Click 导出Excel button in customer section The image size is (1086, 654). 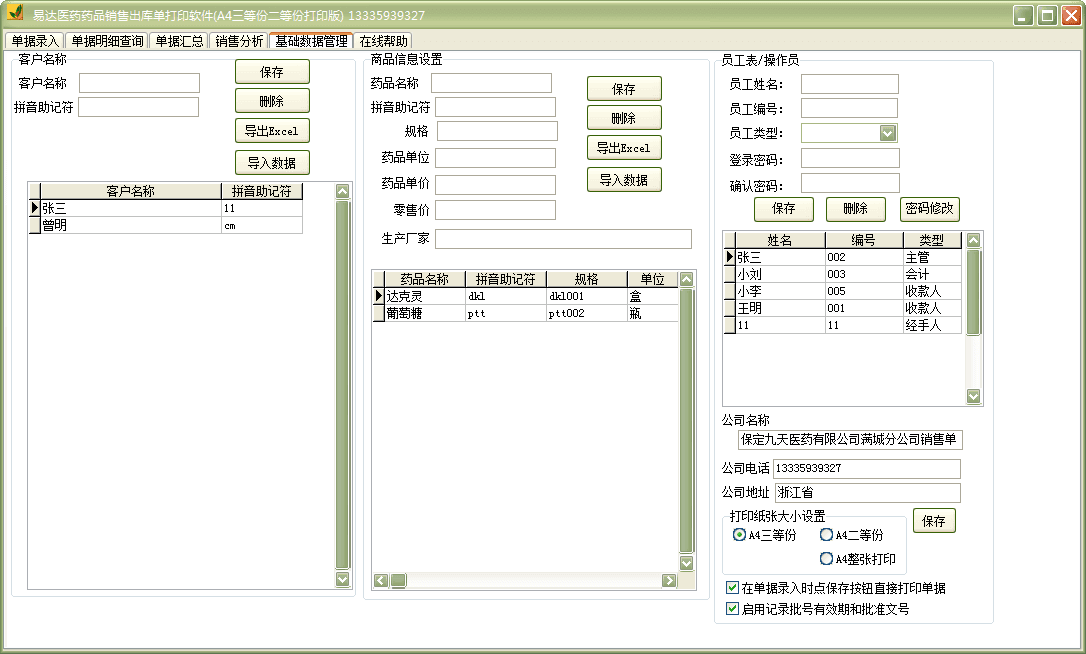coord(272,131)
